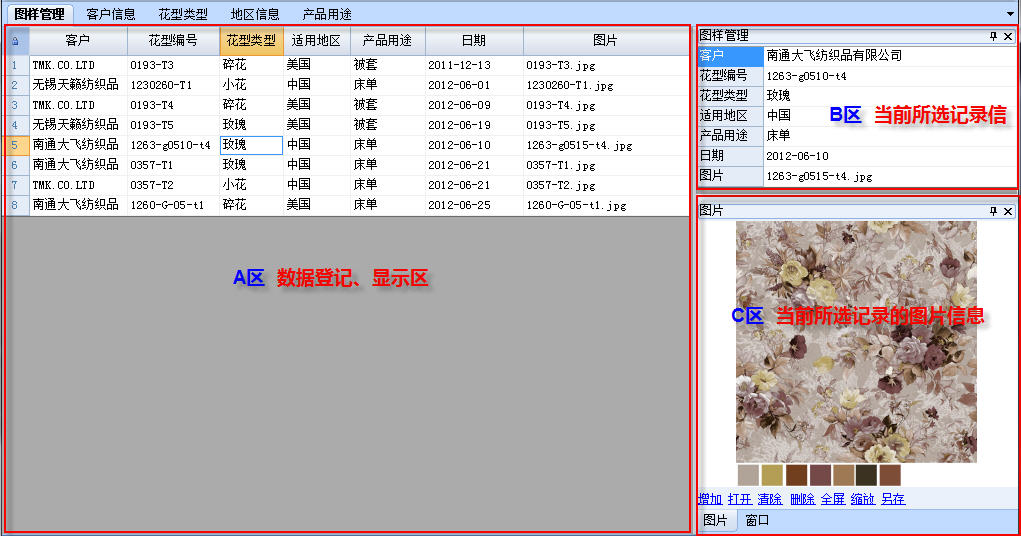Click cell 0357-T1 in 花型编号 column
This screenshot has height=536, width=1021.
(x=173, y=165)
